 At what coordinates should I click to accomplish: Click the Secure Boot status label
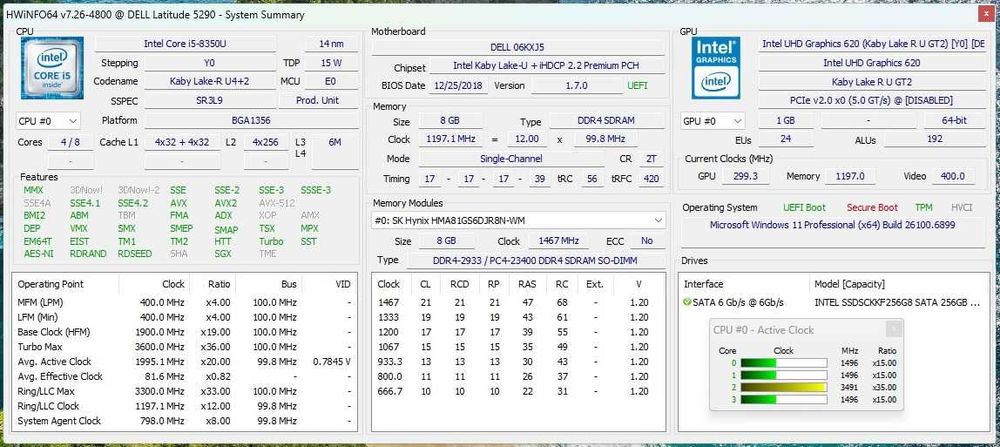872,207
